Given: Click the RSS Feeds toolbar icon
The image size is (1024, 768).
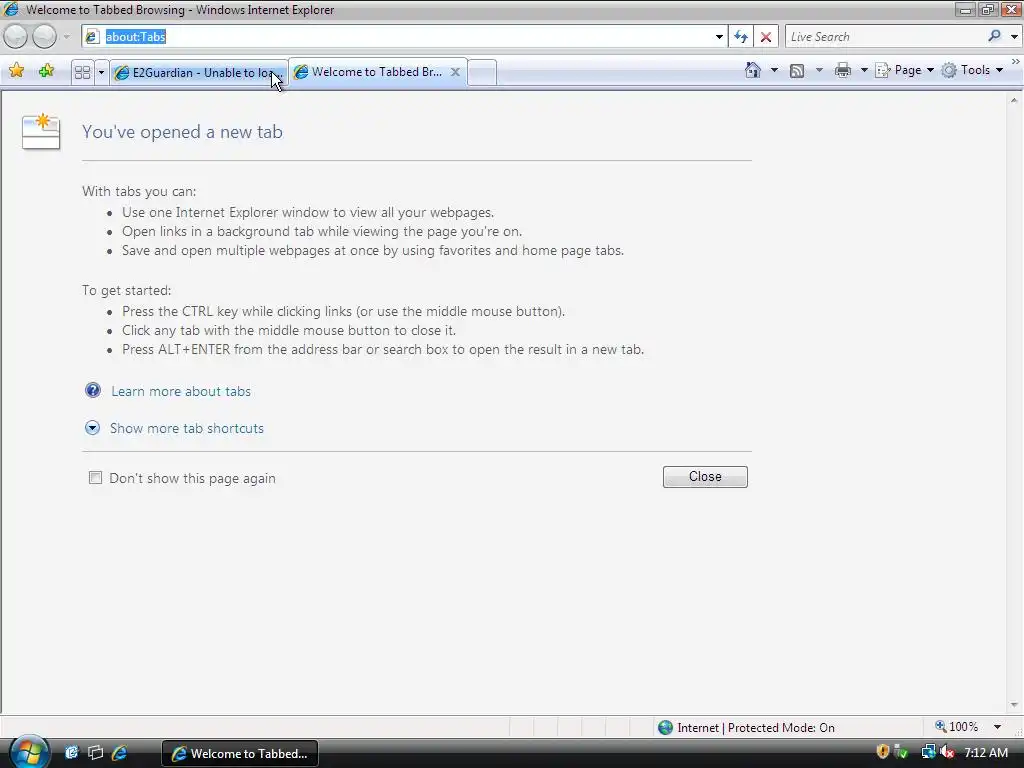Looking at the screenshot, I should point(797,71).
